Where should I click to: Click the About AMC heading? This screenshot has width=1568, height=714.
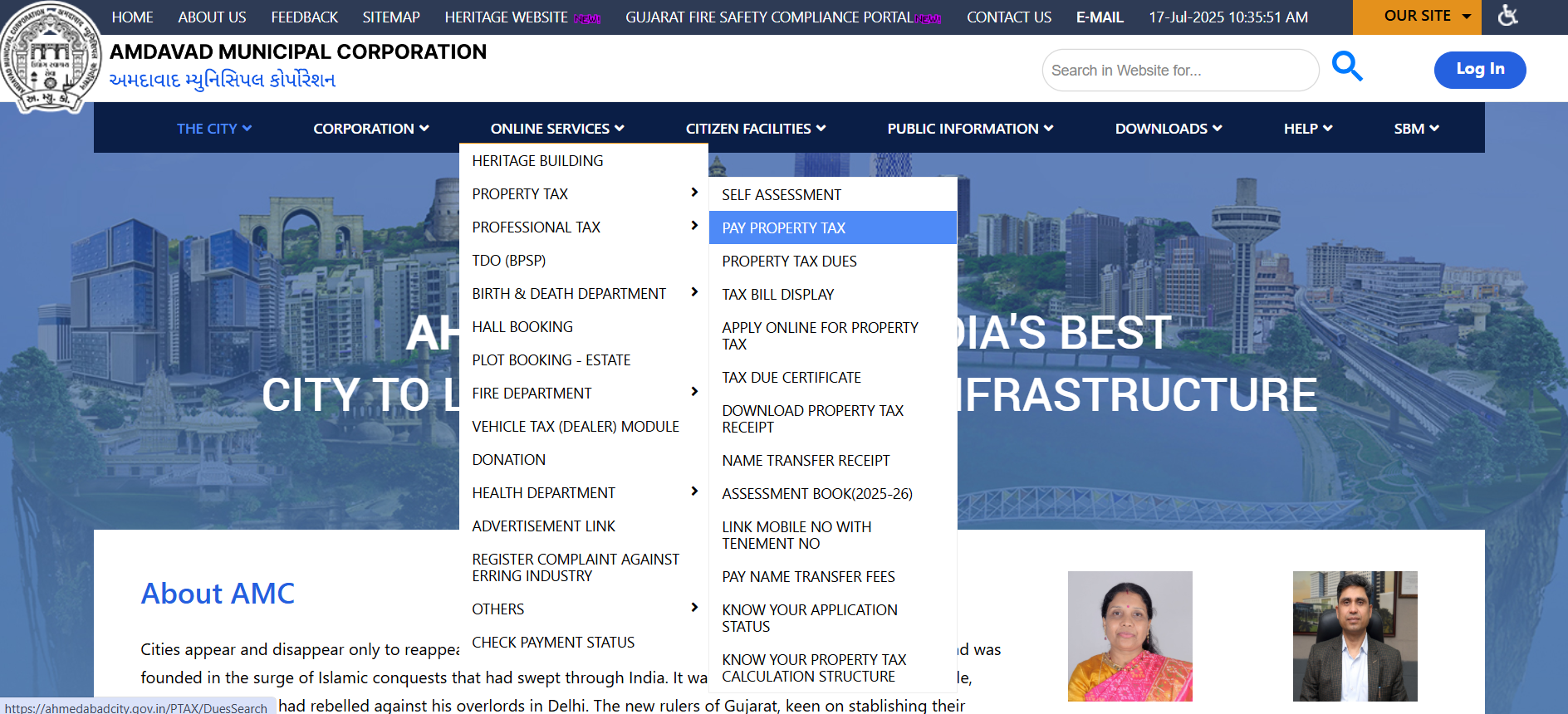click(218, 594)
